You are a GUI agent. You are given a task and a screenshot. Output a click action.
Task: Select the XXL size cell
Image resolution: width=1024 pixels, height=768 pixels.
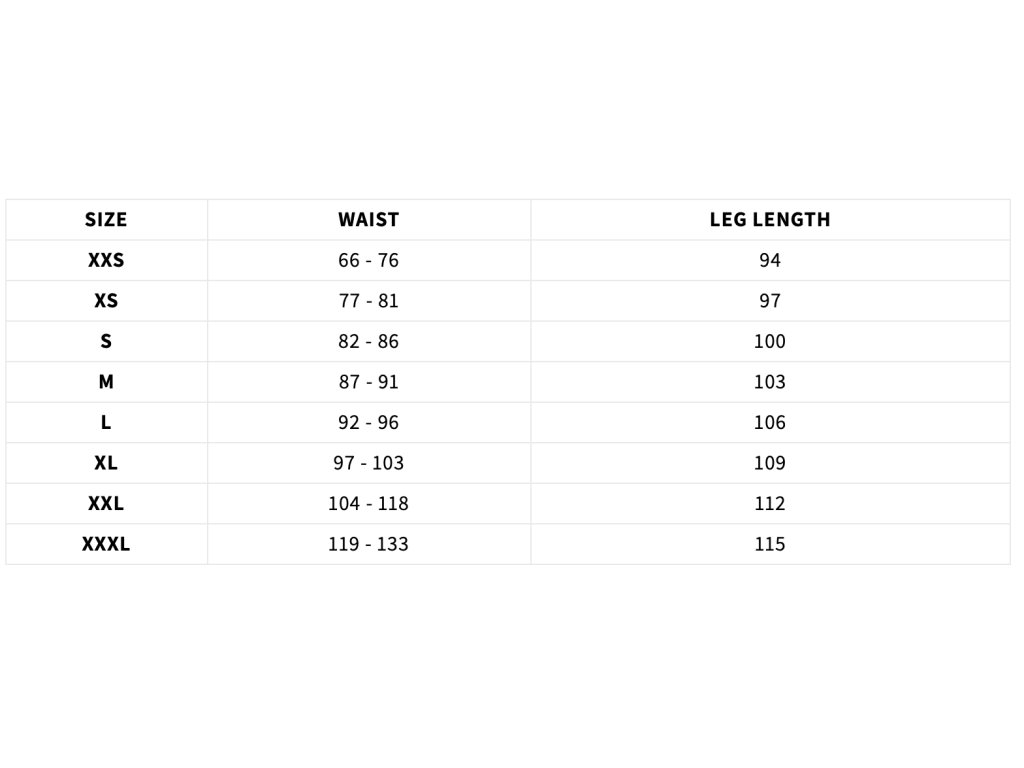coord(106,504)
